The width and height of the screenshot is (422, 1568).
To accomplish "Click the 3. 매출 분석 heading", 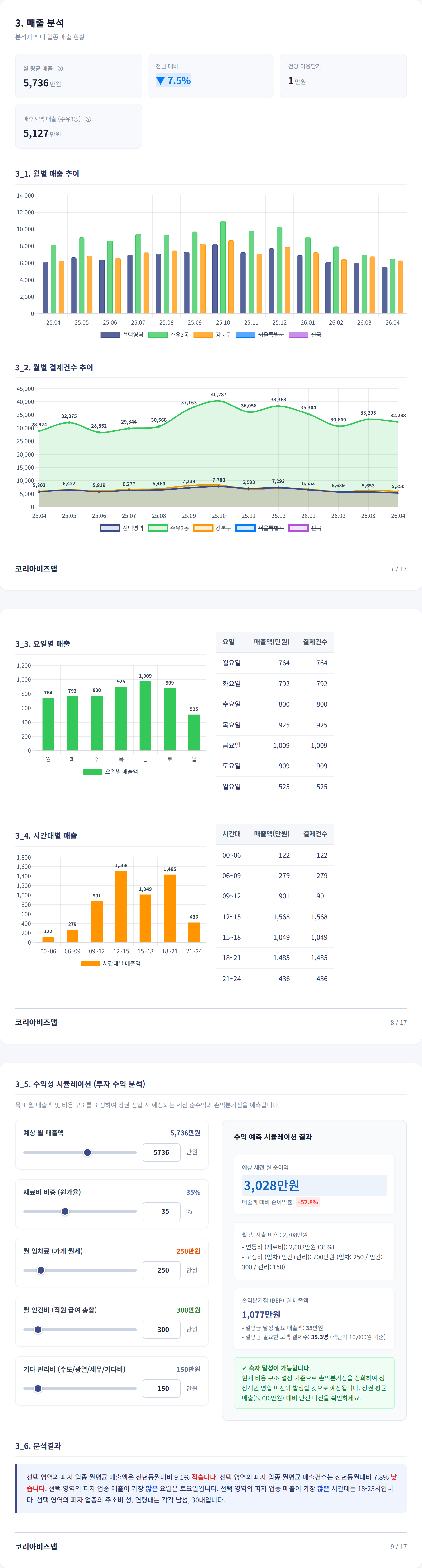I will (x=40, y=23).
